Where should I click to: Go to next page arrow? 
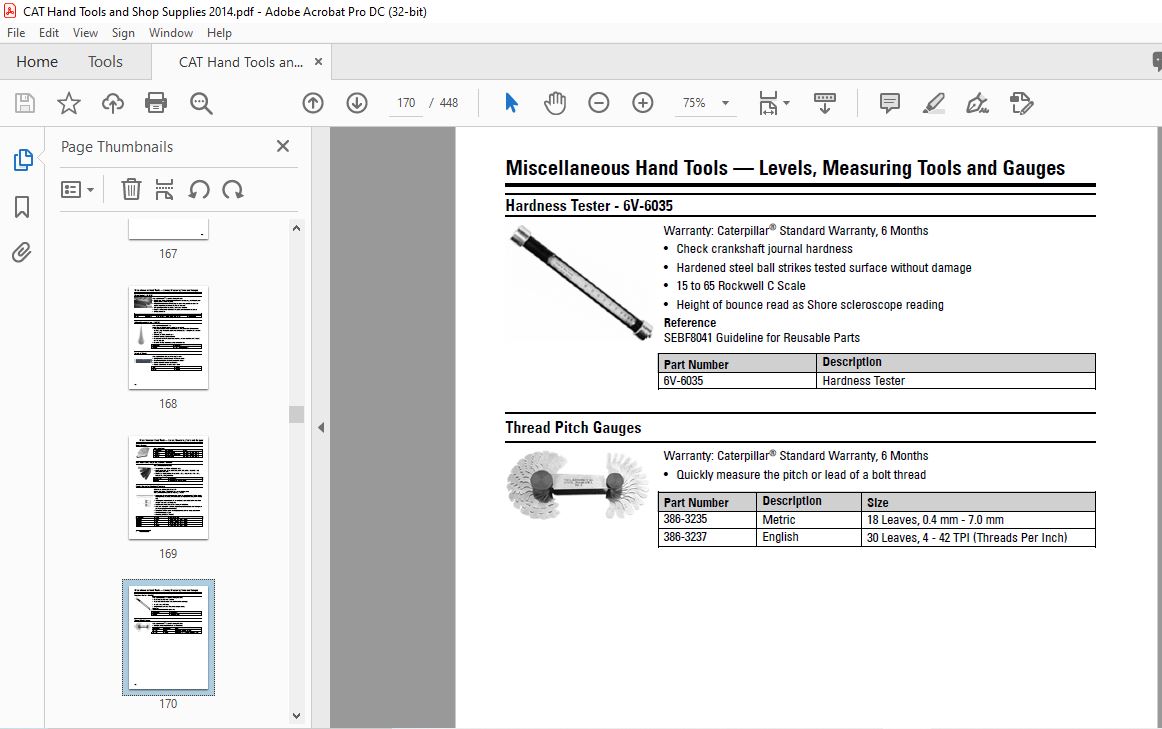356,103
